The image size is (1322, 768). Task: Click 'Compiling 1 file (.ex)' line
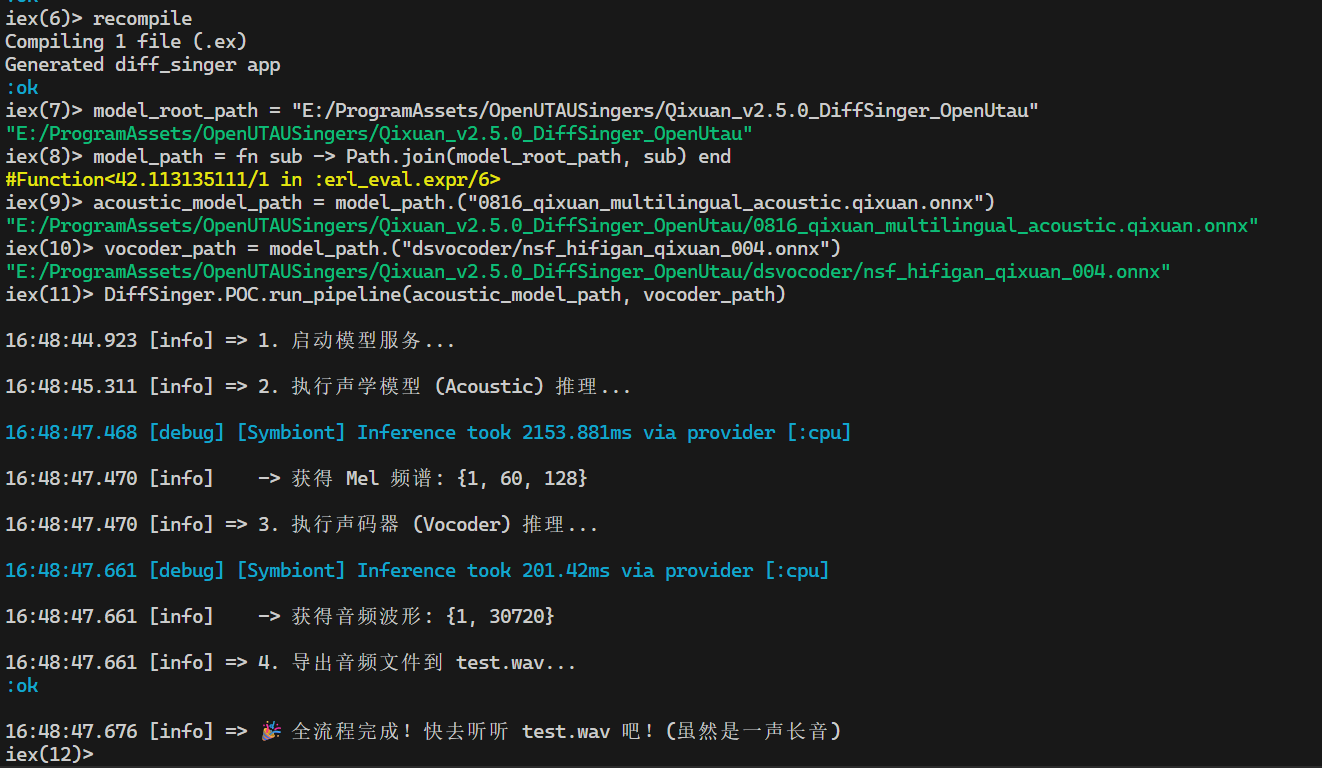click(x=126, y=41)
